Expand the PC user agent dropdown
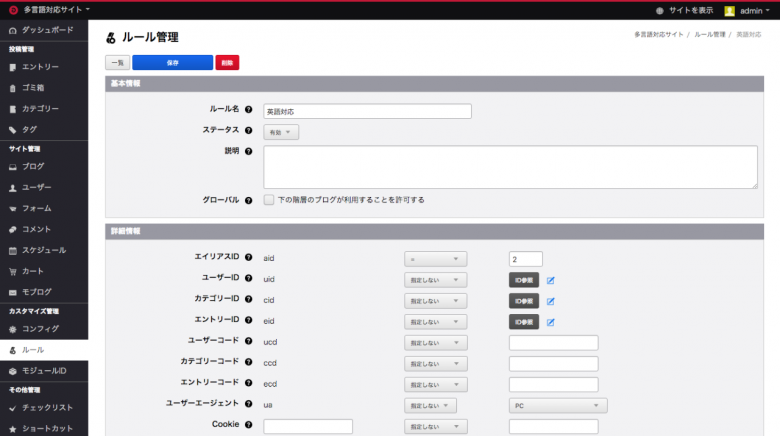This screenshot has width=780, height=436. click(x=558, y=406)
